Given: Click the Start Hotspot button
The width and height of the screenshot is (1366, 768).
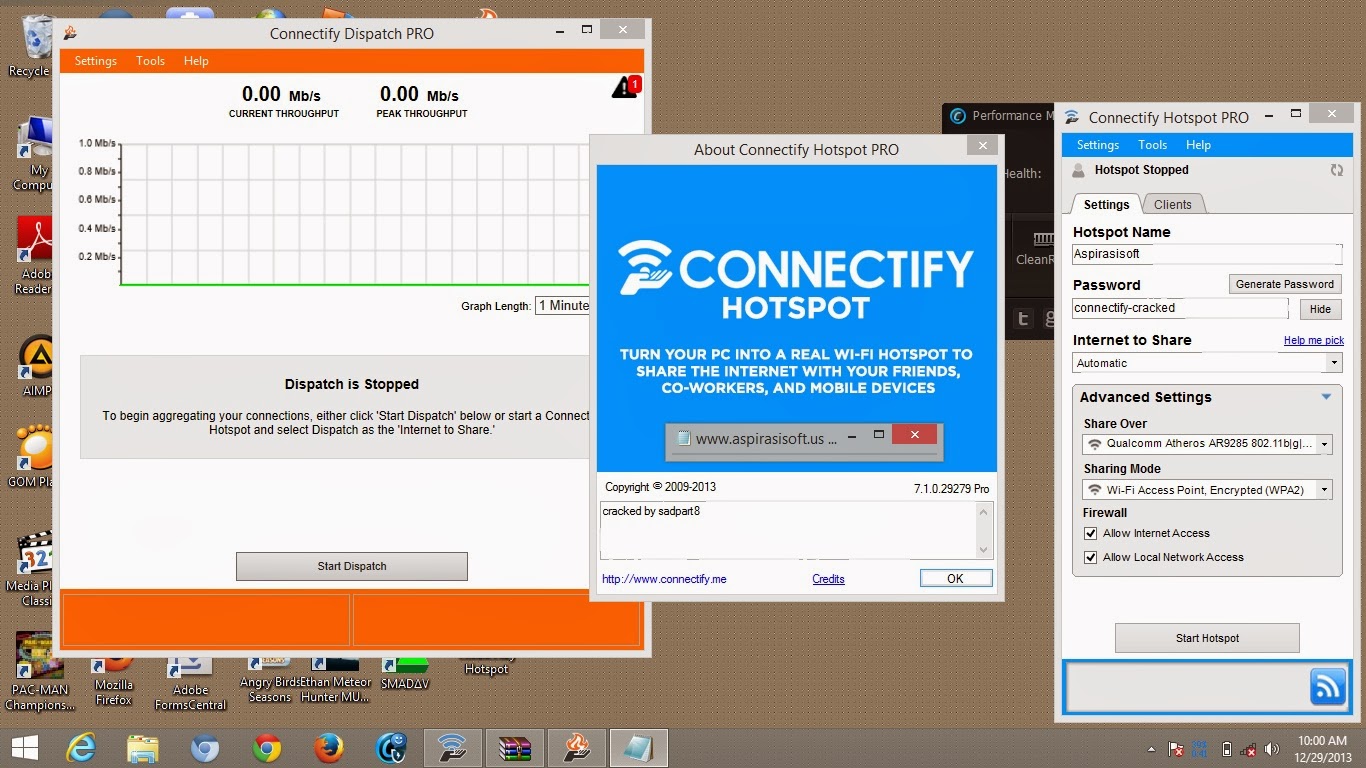Looking at the screenshot, I should (1207, 638).
